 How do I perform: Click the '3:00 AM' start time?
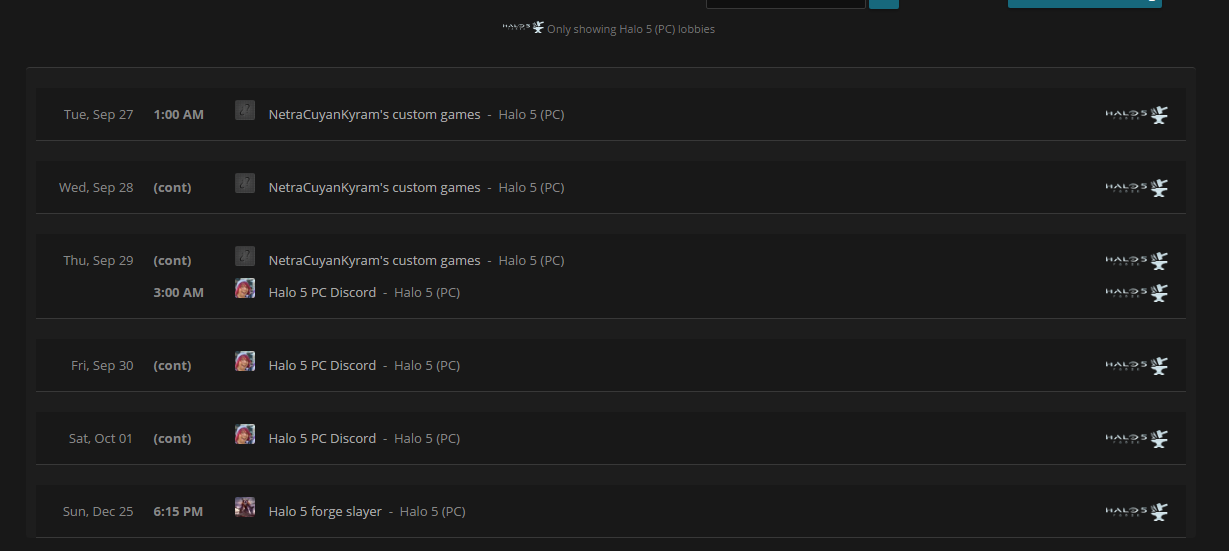point(178,293)
